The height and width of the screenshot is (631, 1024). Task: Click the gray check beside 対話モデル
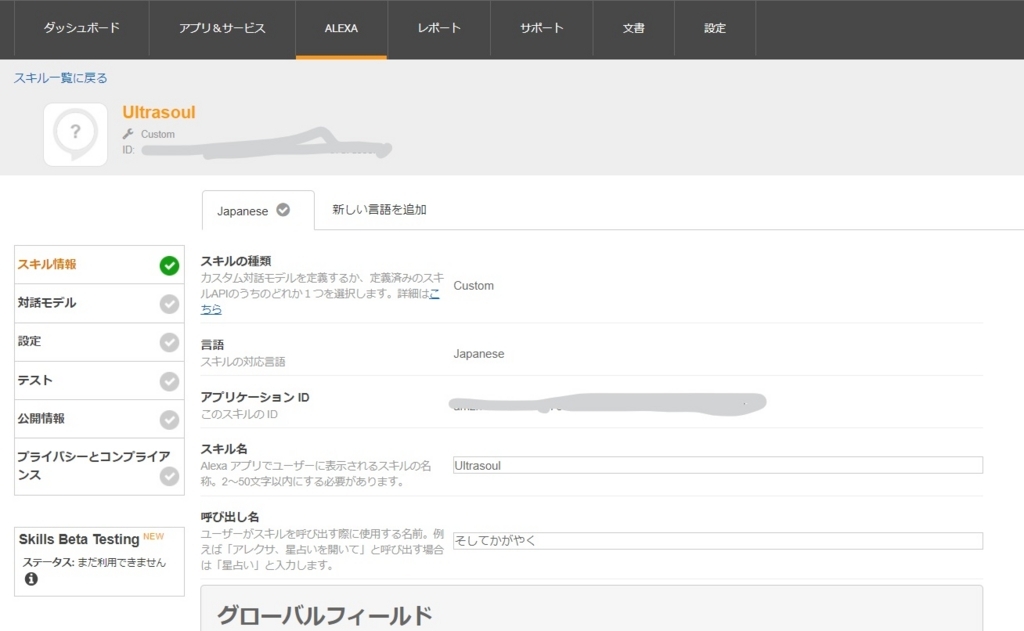169,304
